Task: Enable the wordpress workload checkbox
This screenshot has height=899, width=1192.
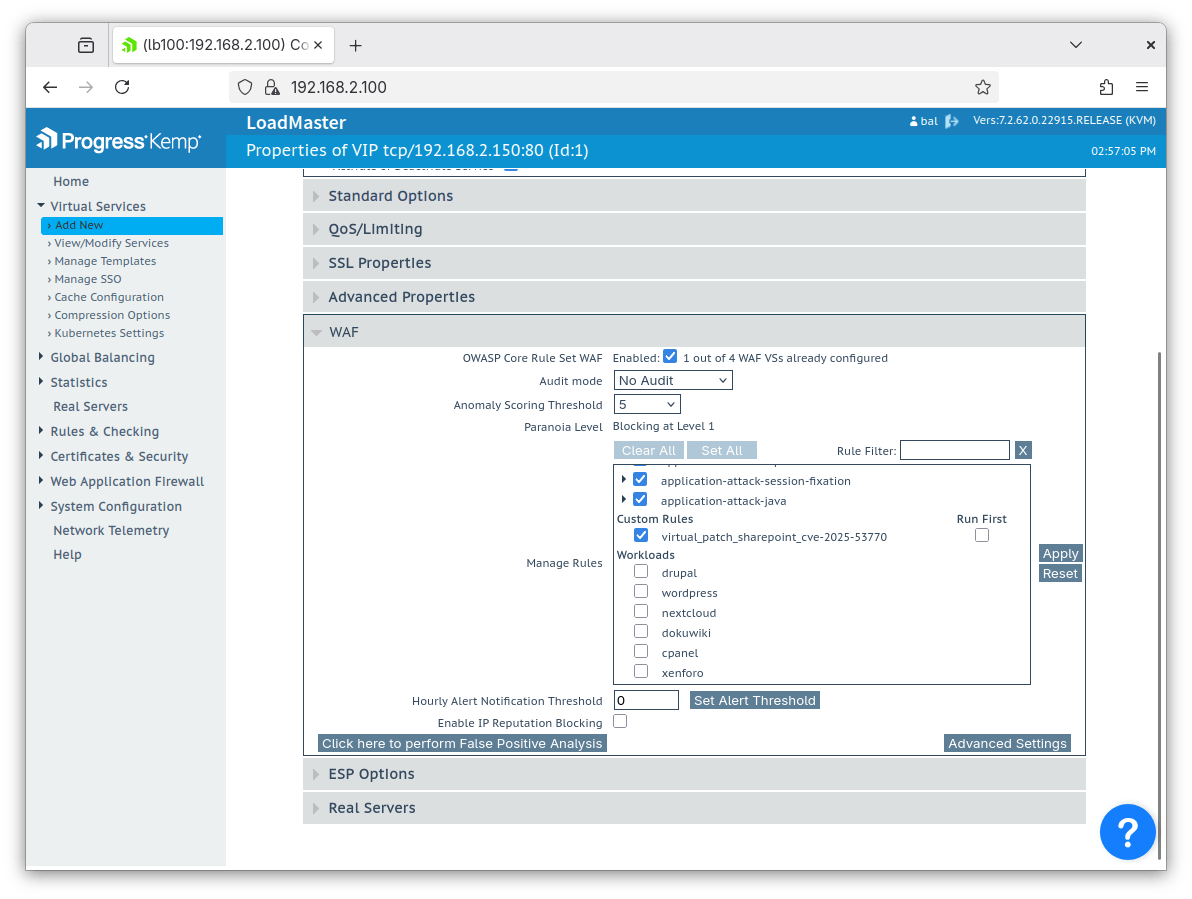Action: point(641,591)
